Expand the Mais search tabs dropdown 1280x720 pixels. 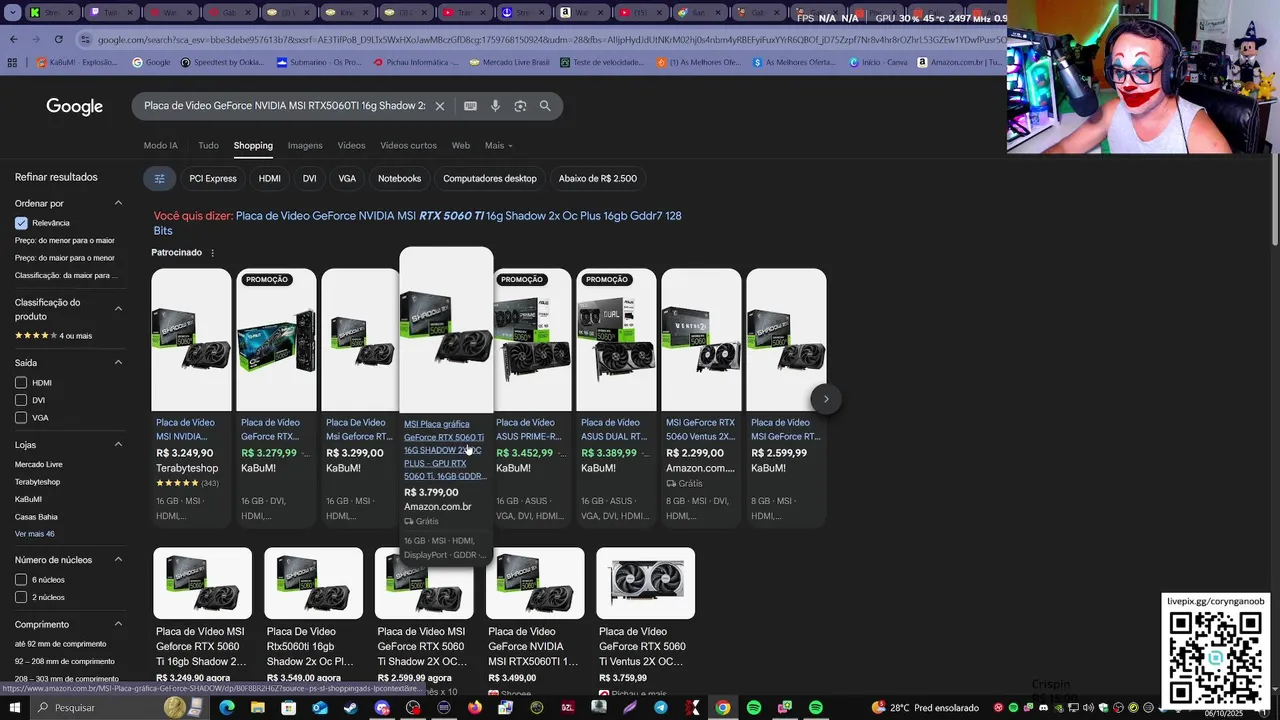(x=498, y=145)
